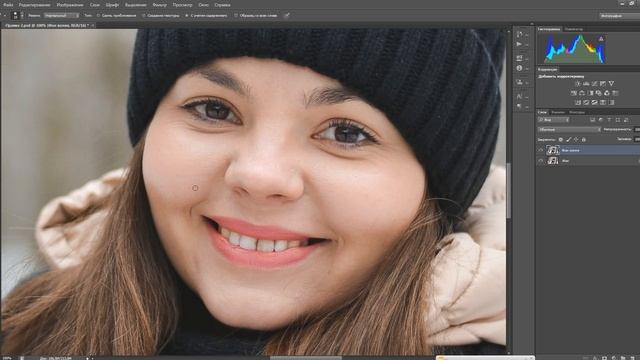Add an Exposure adjustment layer
The height and width of the screenshot is (360, 640).
pos(603,84)
